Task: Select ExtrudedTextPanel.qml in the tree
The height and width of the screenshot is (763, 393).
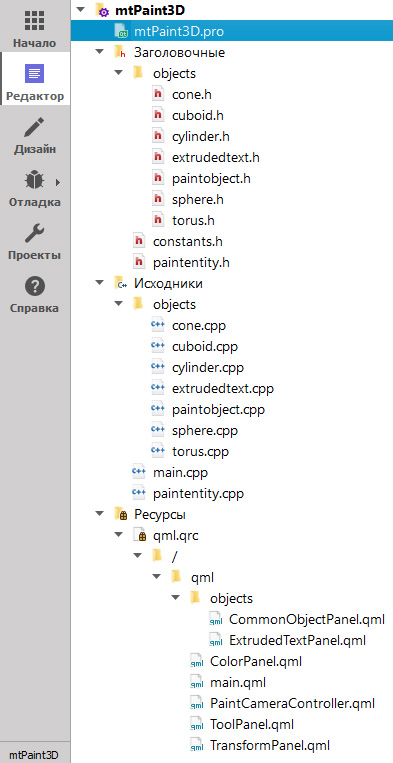Action: click(x=297, y=640)
